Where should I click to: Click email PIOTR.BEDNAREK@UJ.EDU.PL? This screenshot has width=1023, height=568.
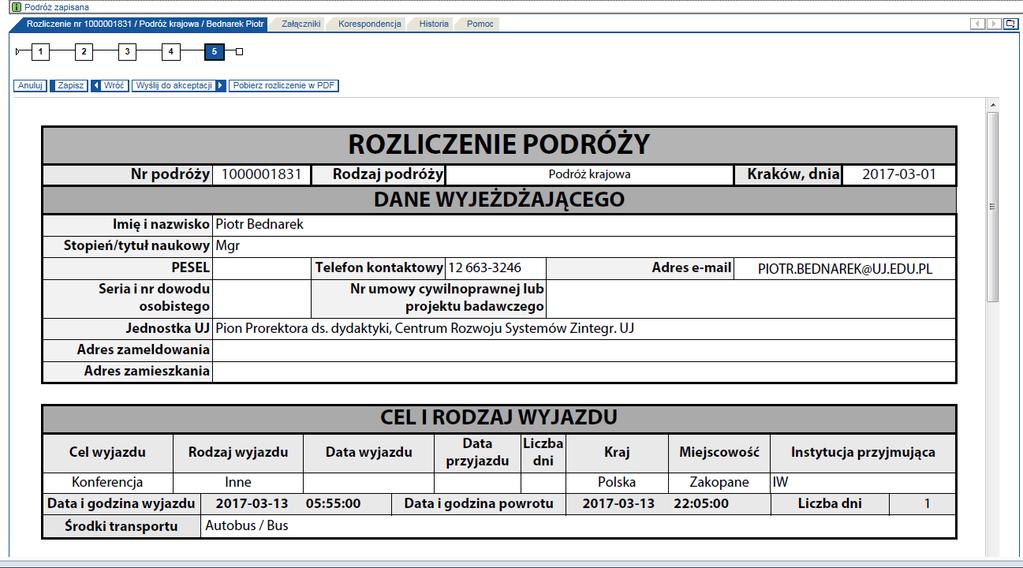tap(845, 269)
